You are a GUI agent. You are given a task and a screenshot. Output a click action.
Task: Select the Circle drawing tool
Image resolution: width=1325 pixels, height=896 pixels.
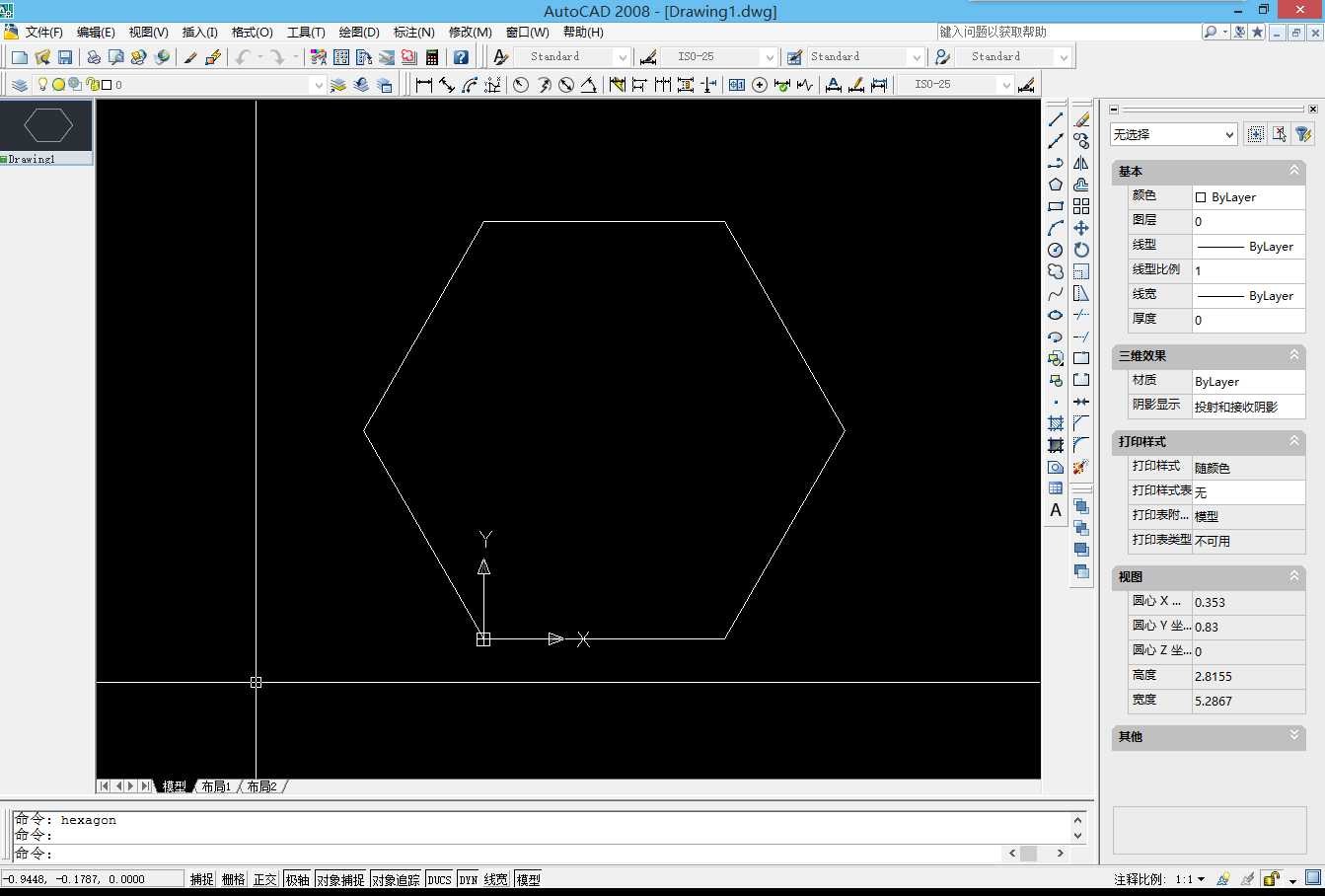click(x=1056, y=250)
